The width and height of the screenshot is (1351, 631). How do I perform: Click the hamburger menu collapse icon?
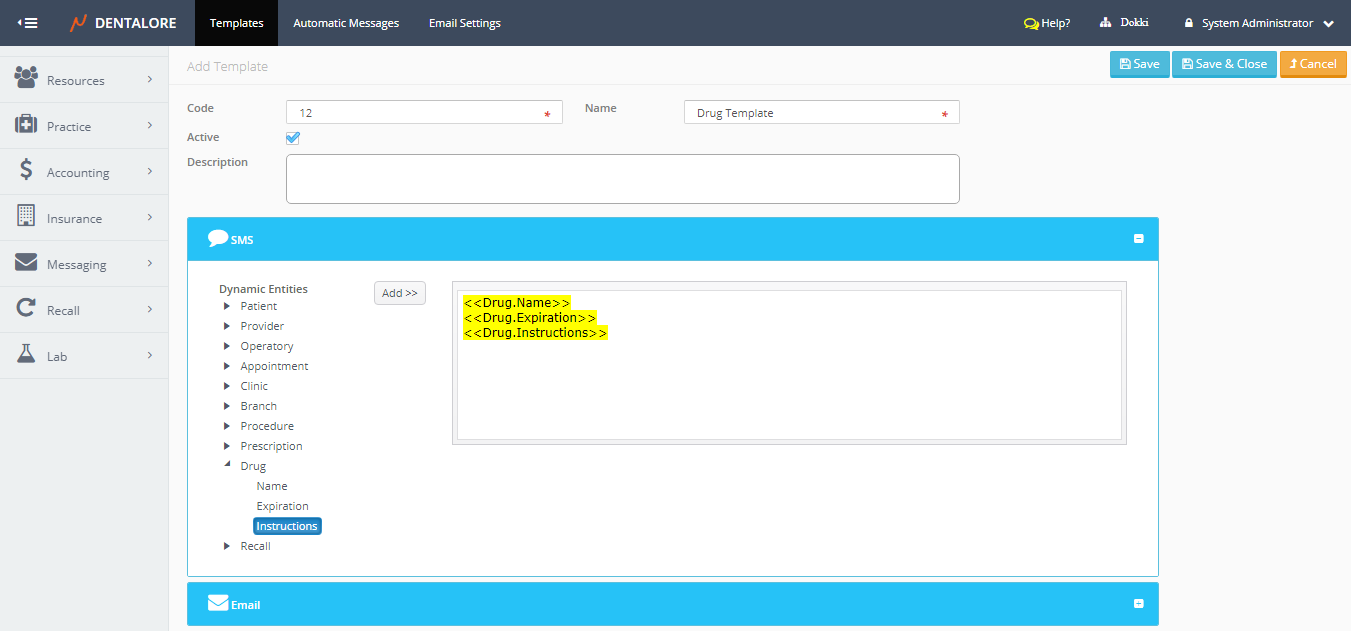28,23
